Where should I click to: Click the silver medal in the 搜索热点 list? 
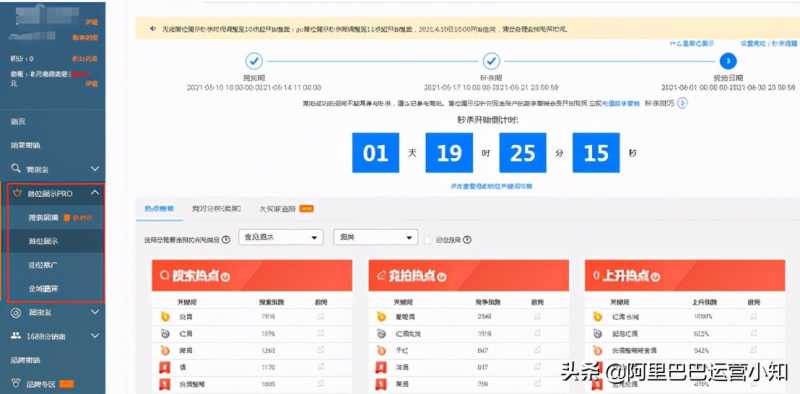(165, 334)
